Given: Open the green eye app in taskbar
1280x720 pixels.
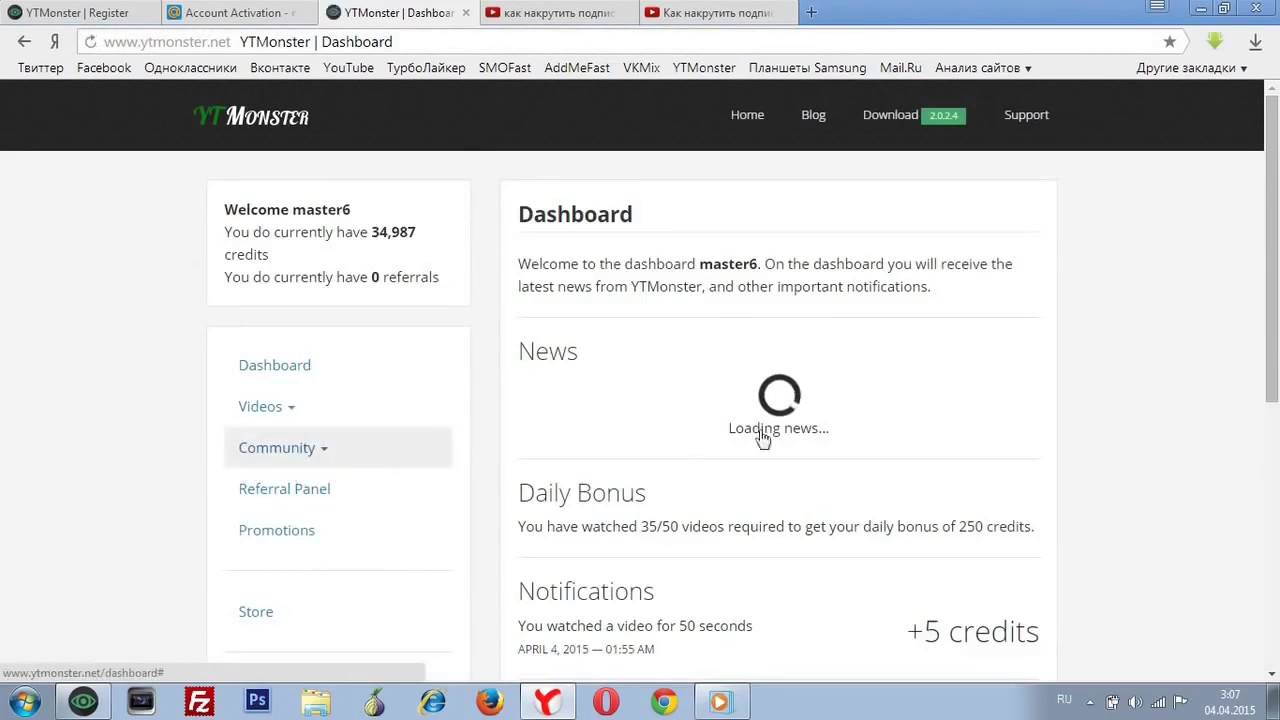Looking at the screenshot, I should click(x=83, y=702).
